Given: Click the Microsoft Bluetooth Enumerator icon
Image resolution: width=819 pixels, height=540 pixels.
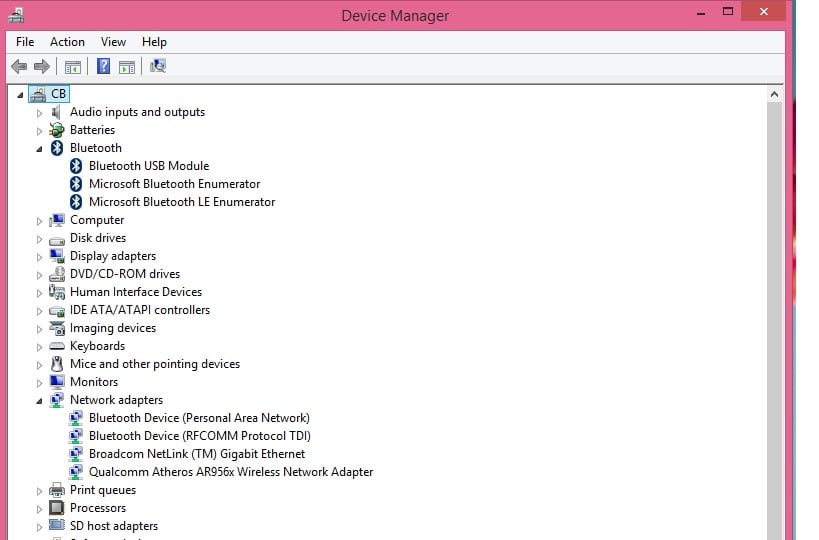Looking at the screenshot, I should click(x=76, y=184).
